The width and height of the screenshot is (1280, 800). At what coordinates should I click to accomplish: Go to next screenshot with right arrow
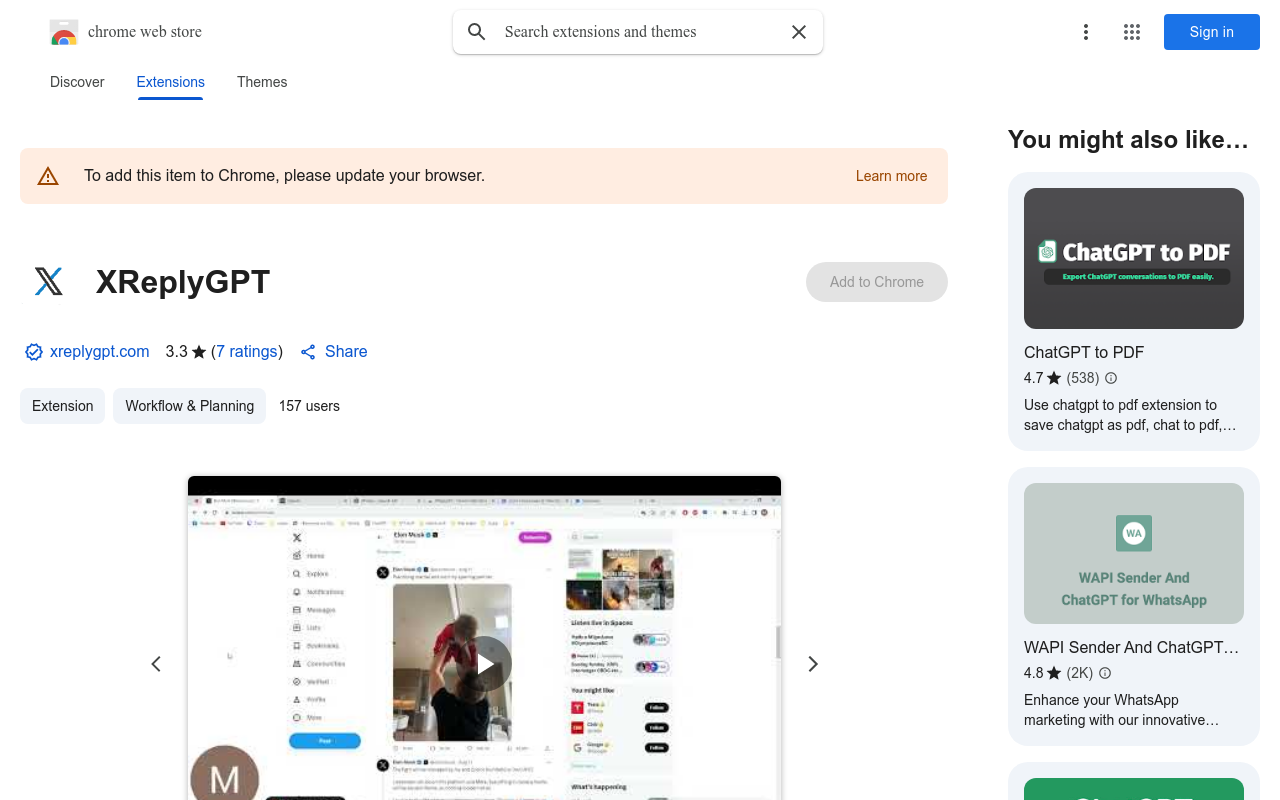pos(813,664)
